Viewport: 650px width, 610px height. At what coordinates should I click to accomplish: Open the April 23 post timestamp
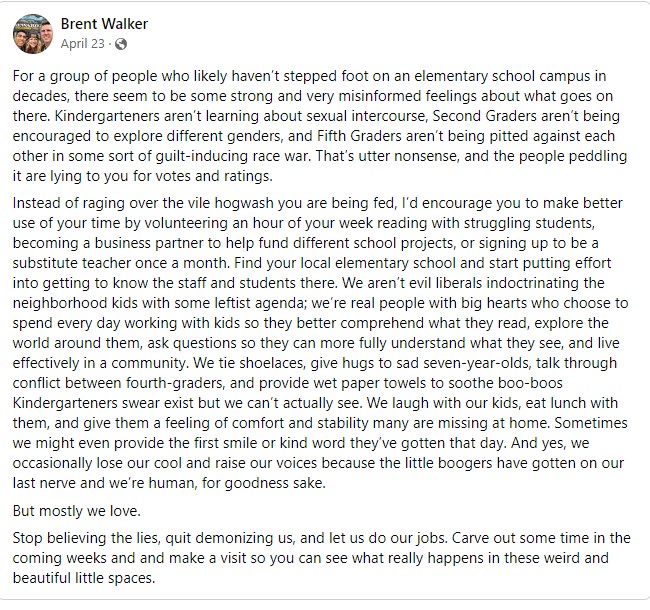coord(85,44)
